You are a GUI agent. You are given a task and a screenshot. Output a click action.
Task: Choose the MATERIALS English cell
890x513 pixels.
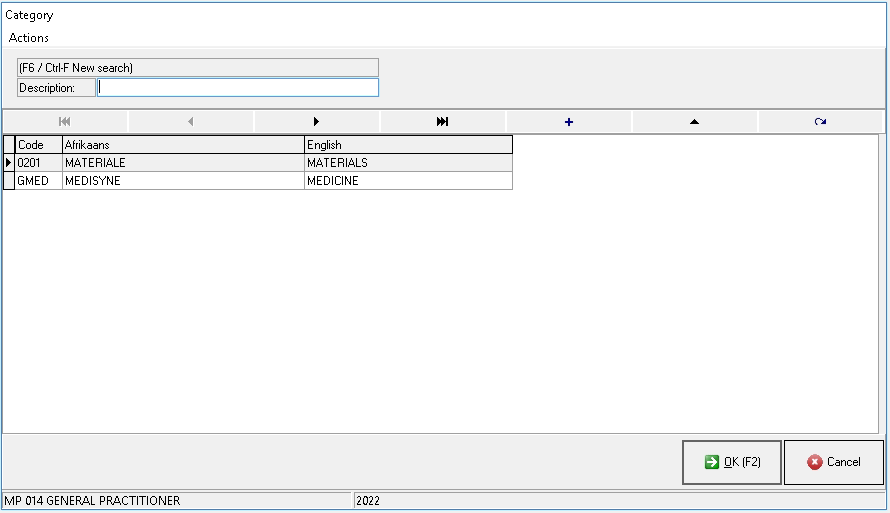pyautogui.click(x=408, y=163)
